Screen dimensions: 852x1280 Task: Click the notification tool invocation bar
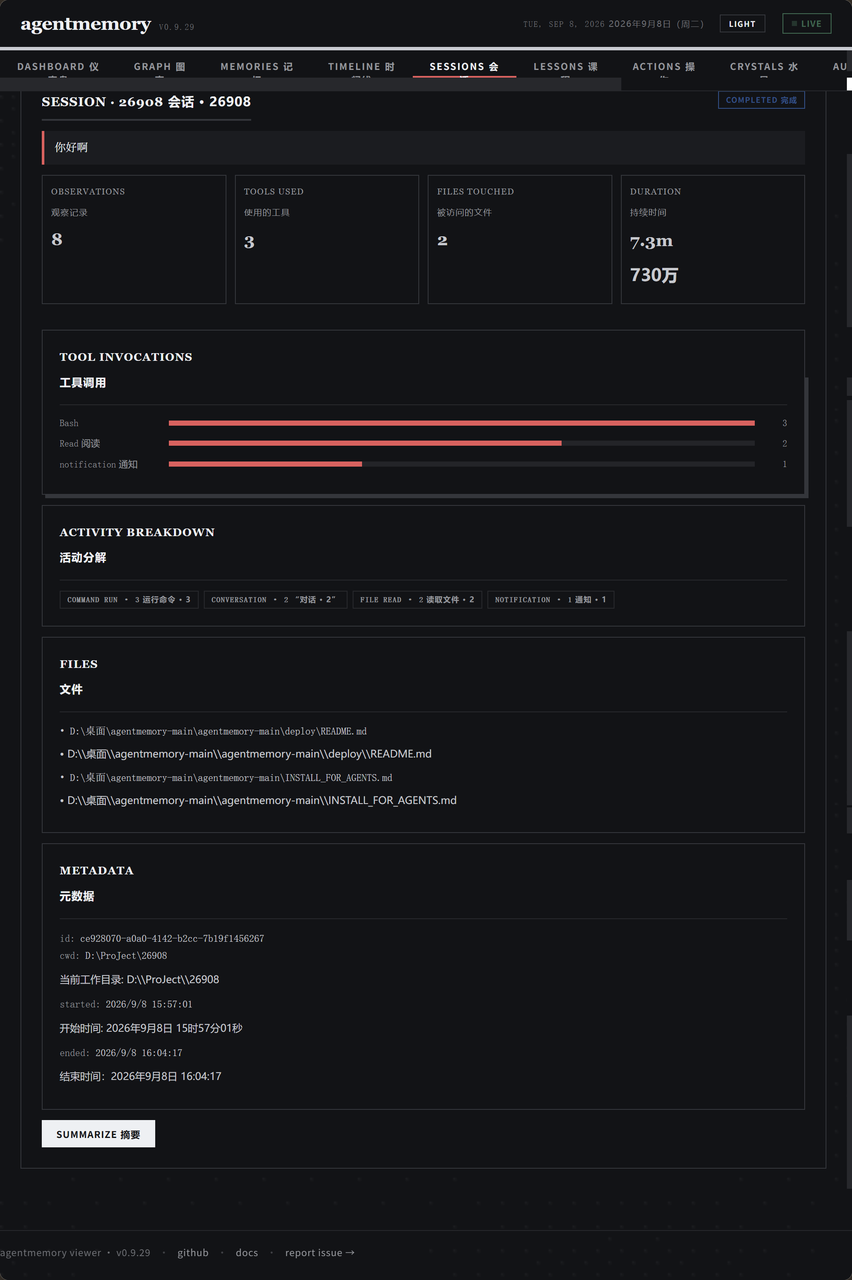[x=462, y=464]
